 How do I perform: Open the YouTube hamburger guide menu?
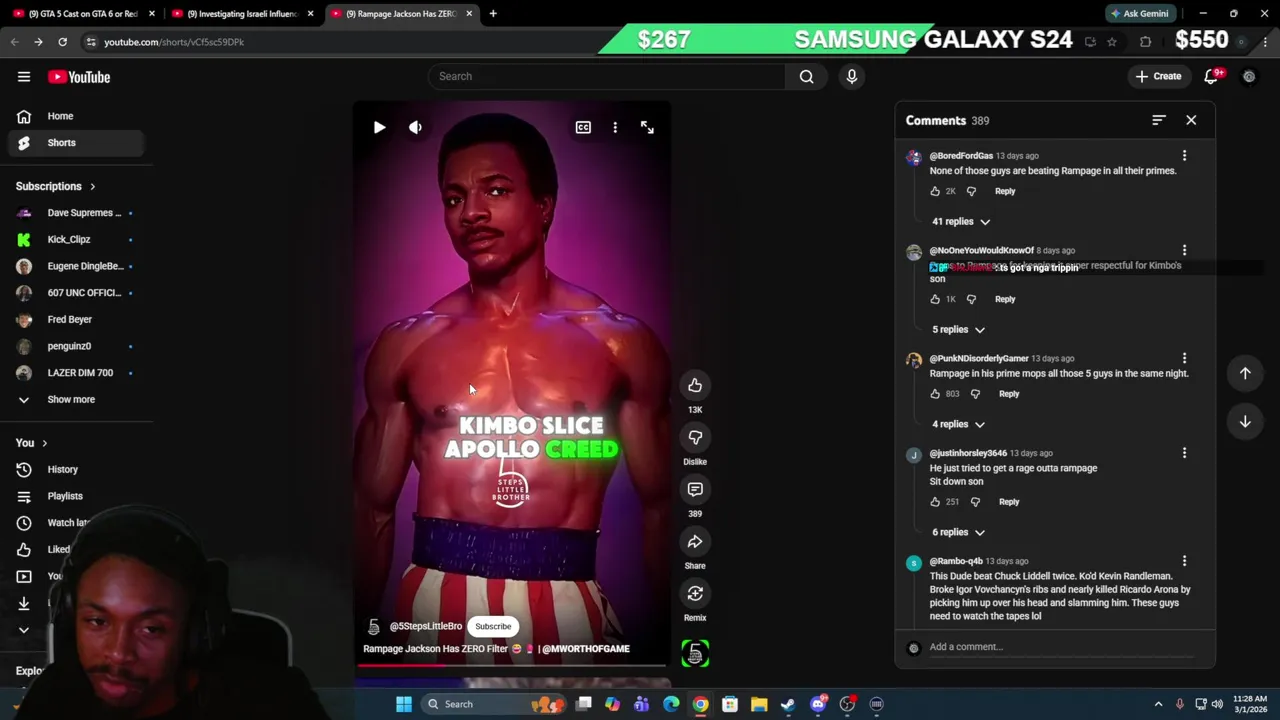click(x=24, y=77)
